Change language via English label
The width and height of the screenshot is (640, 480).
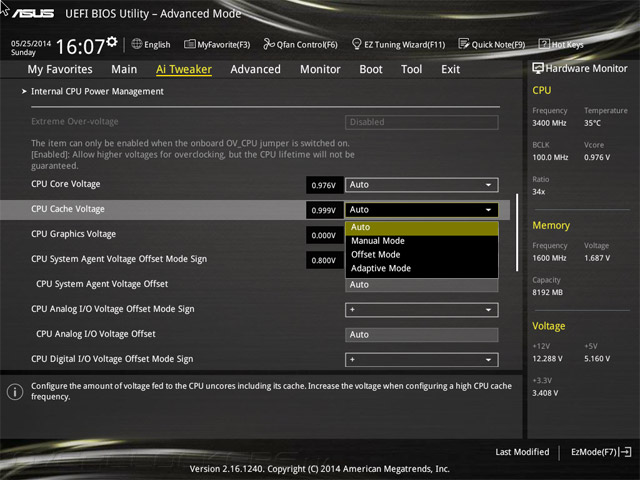157,44
